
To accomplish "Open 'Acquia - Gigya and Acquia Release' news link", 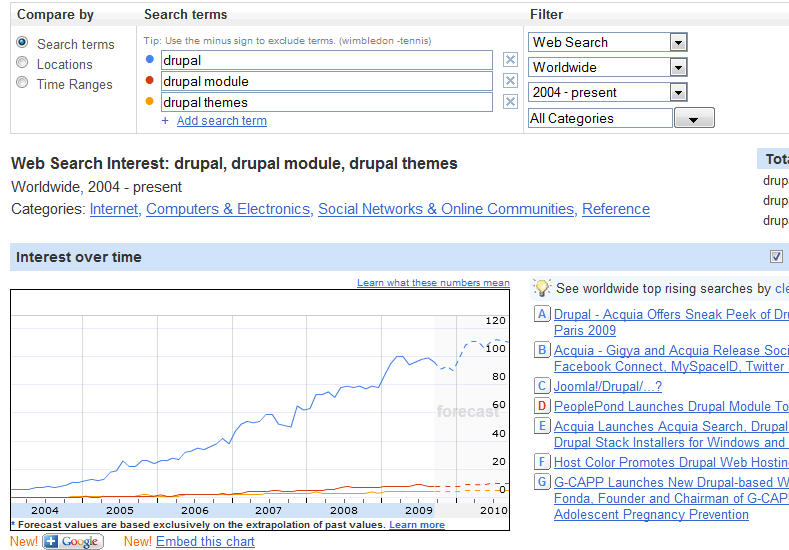I will pyautogui.click(x=671, y=358).
